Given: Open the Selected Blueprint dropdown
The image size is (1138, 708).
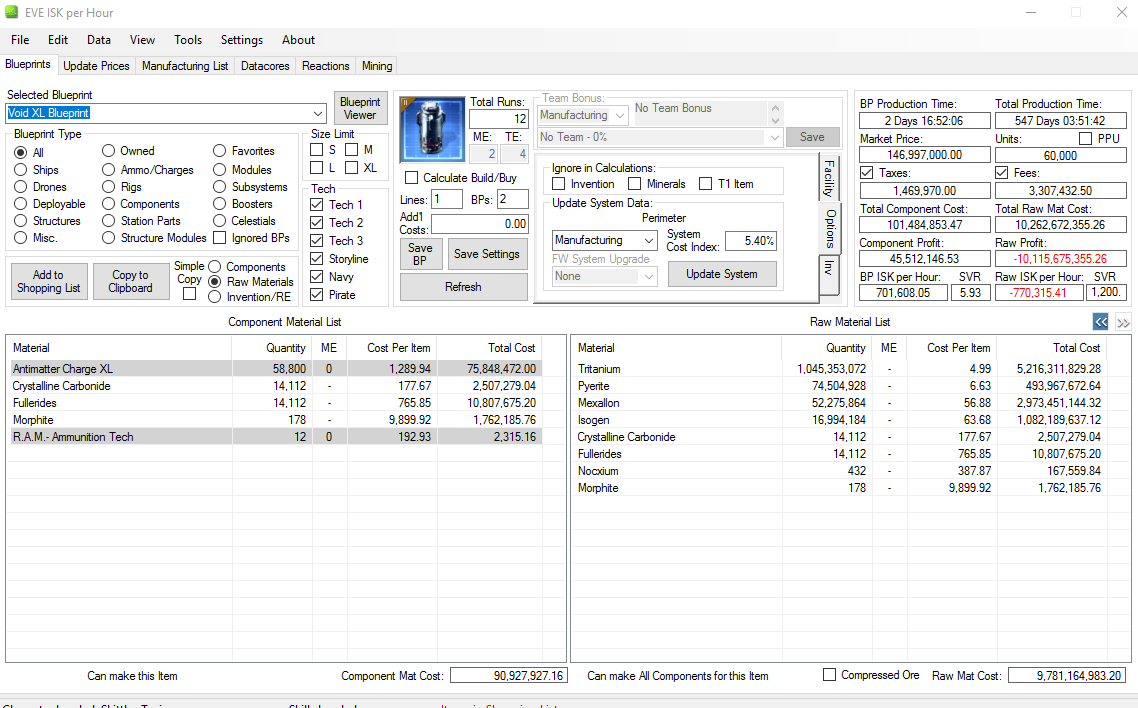Looking at the screenshot, I should click(318, 113).
